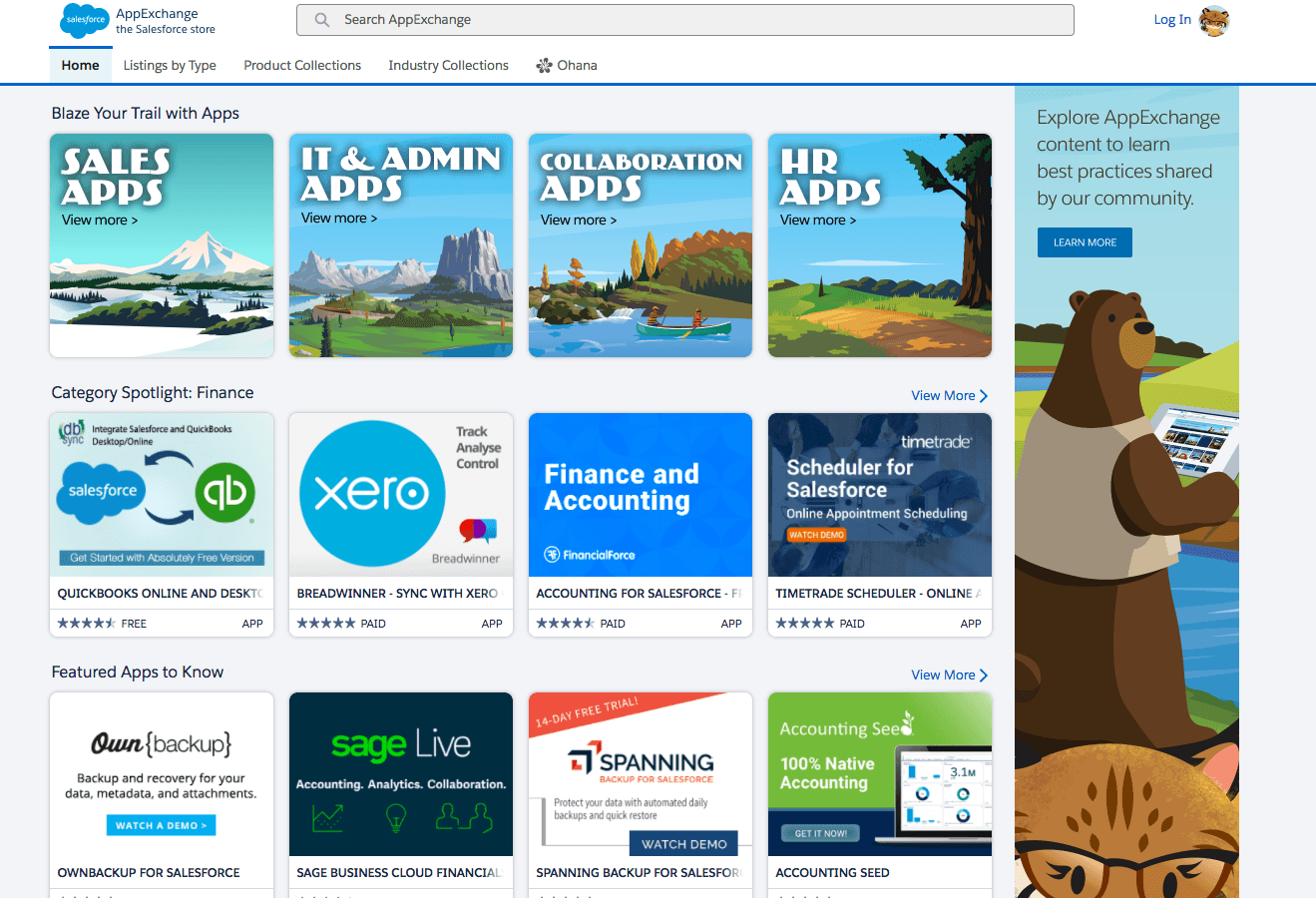This screenshot has height=898, width=1316.
Task: Click WATCH DEMO badge on TimeTrade image
Action: click(x=817, y=535)
